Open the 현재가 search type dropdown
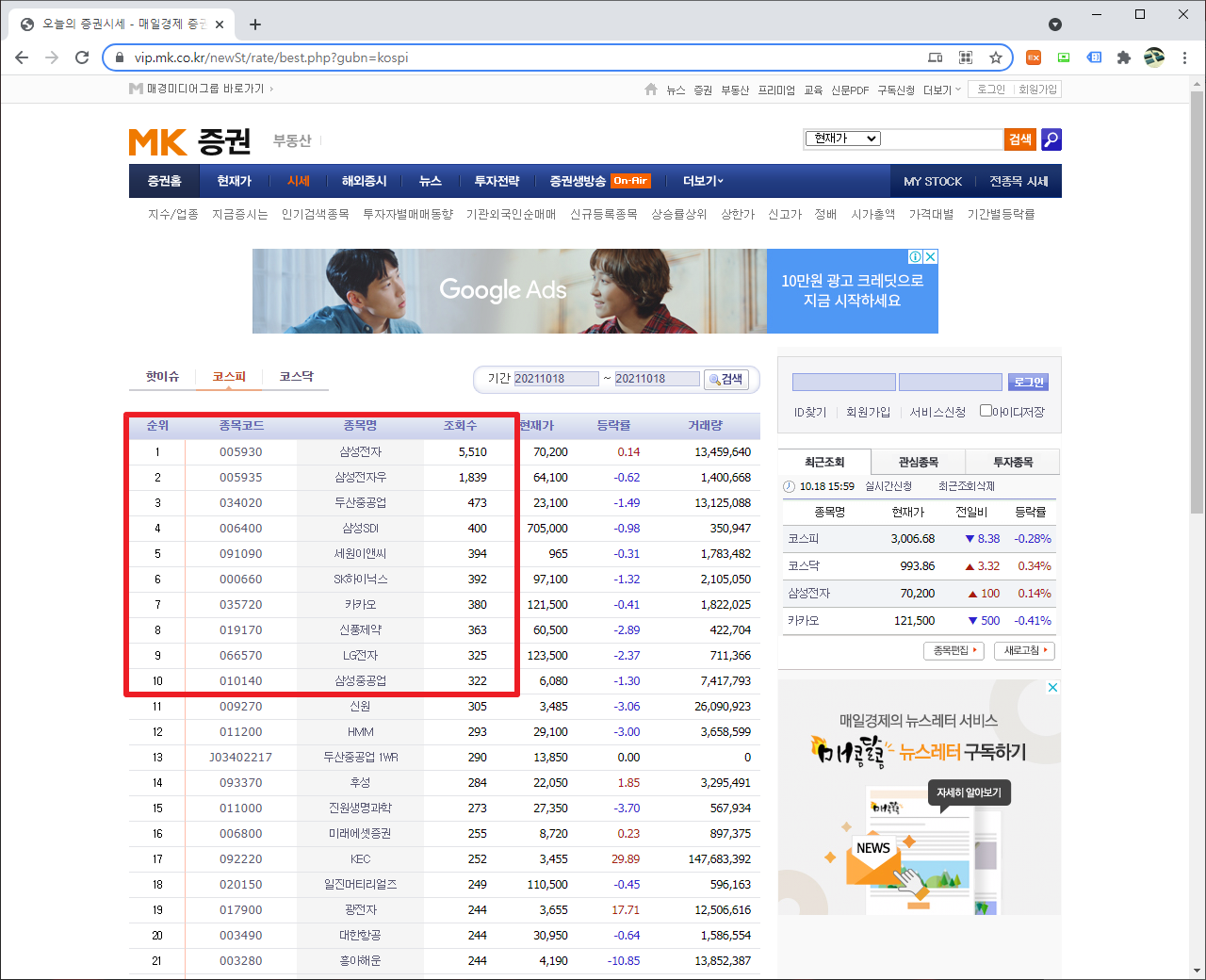1206x980 pixels. click(843, 139)
